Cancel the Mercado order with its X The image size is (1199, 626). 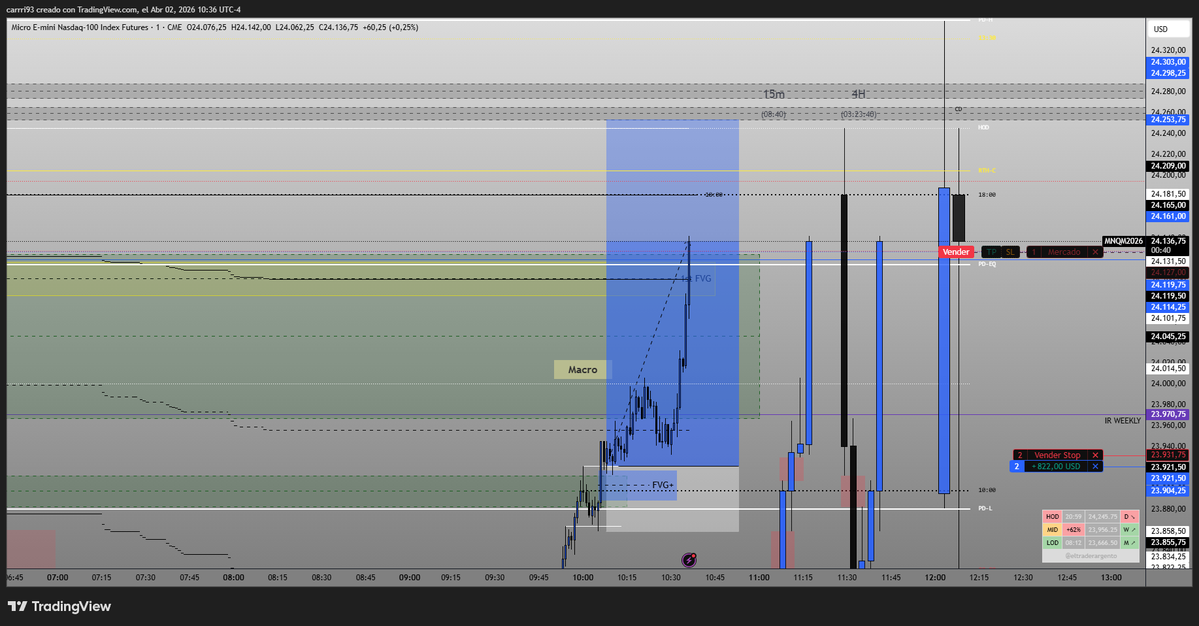click(x=1095, y=251)
